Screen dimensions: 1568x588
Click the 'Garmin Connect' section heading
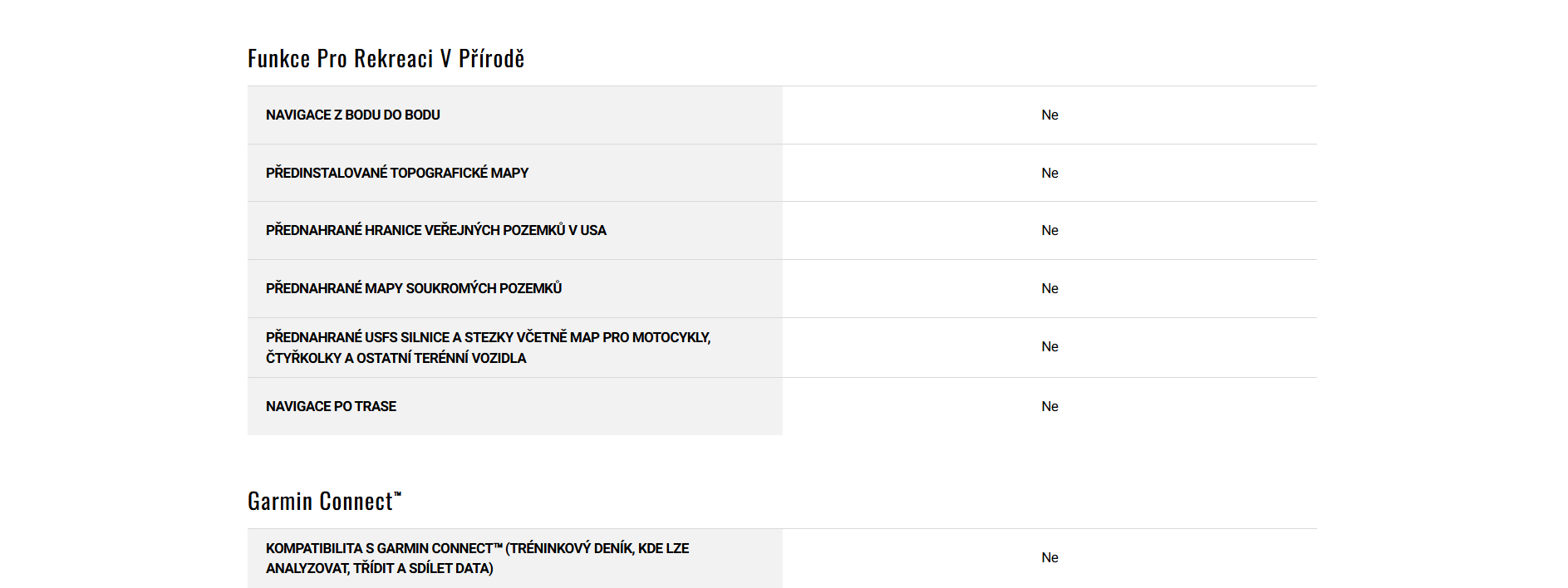click(320, 502)
